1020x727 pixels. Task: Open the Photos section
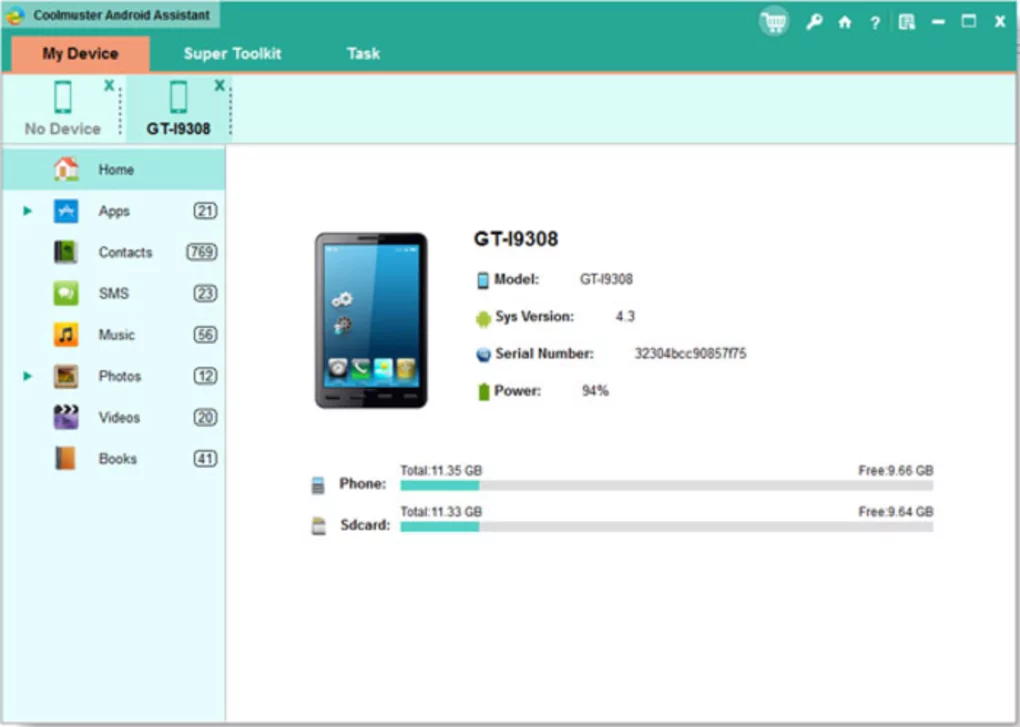(120, 376)
